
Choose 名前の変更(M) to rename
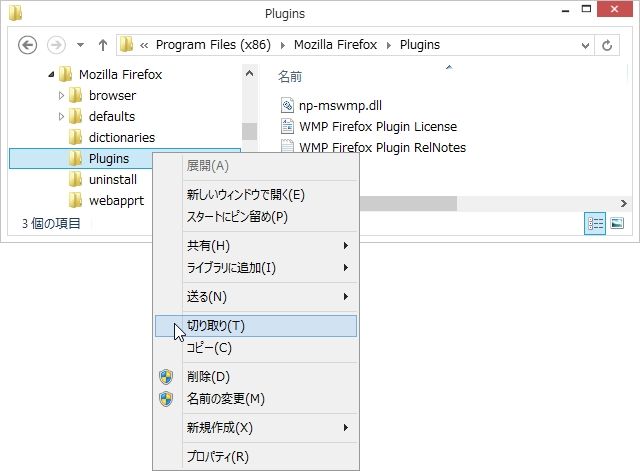[256, 399]
